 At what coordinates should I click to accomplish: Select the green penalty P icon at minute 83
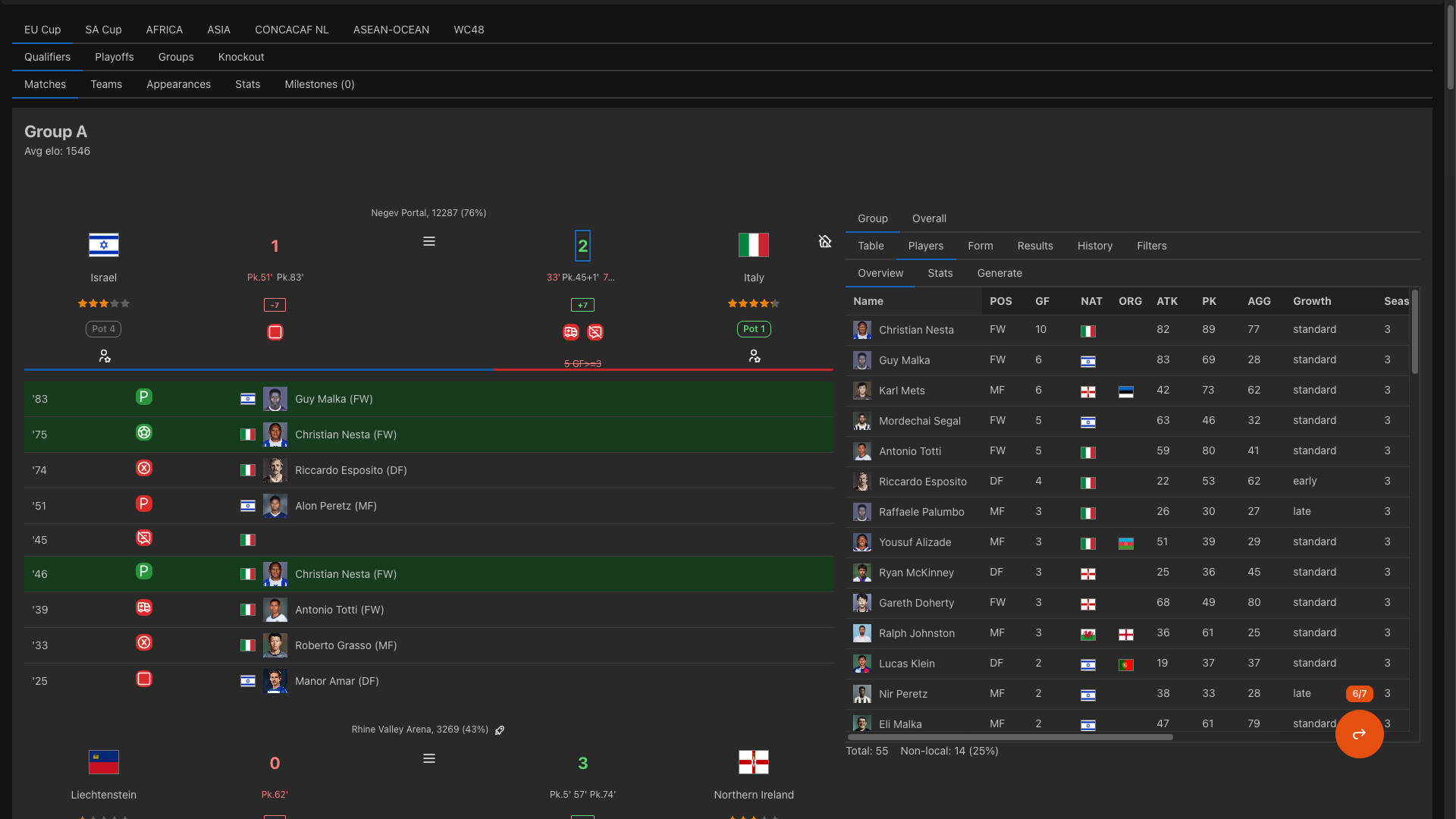tap(144, 396)
